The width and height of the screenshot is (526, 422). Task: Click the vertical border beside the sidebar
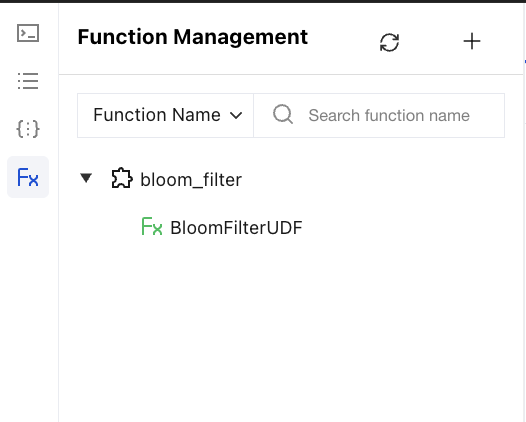[59, 213]
